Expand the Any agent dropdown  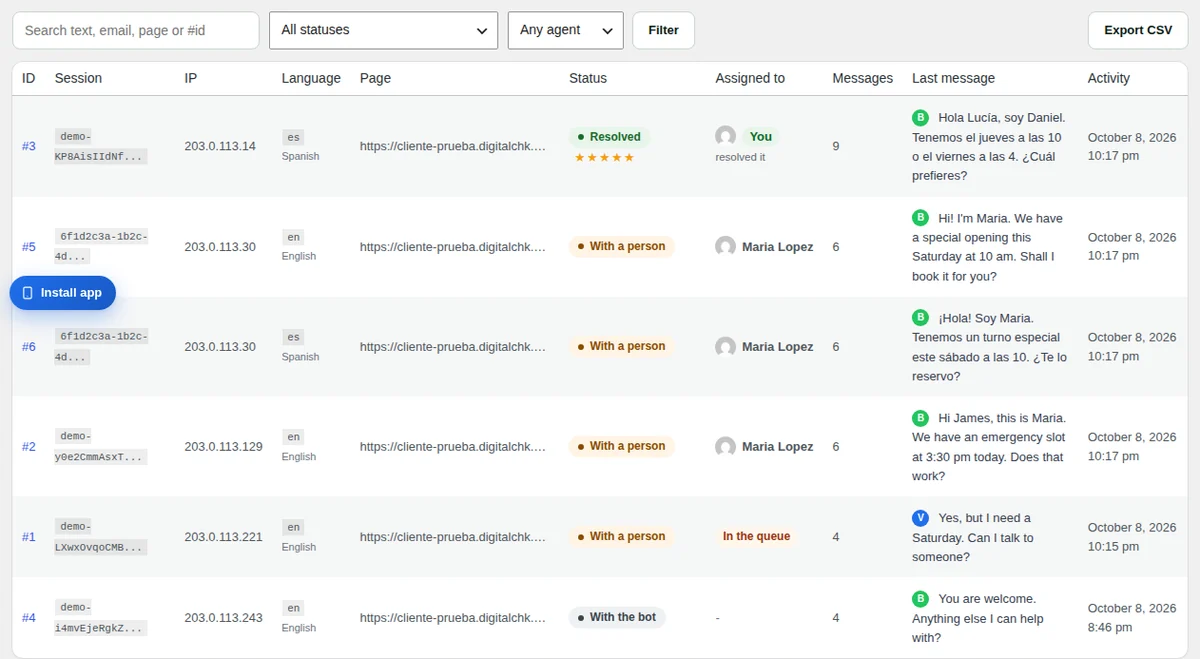click(x=566, y=30)
